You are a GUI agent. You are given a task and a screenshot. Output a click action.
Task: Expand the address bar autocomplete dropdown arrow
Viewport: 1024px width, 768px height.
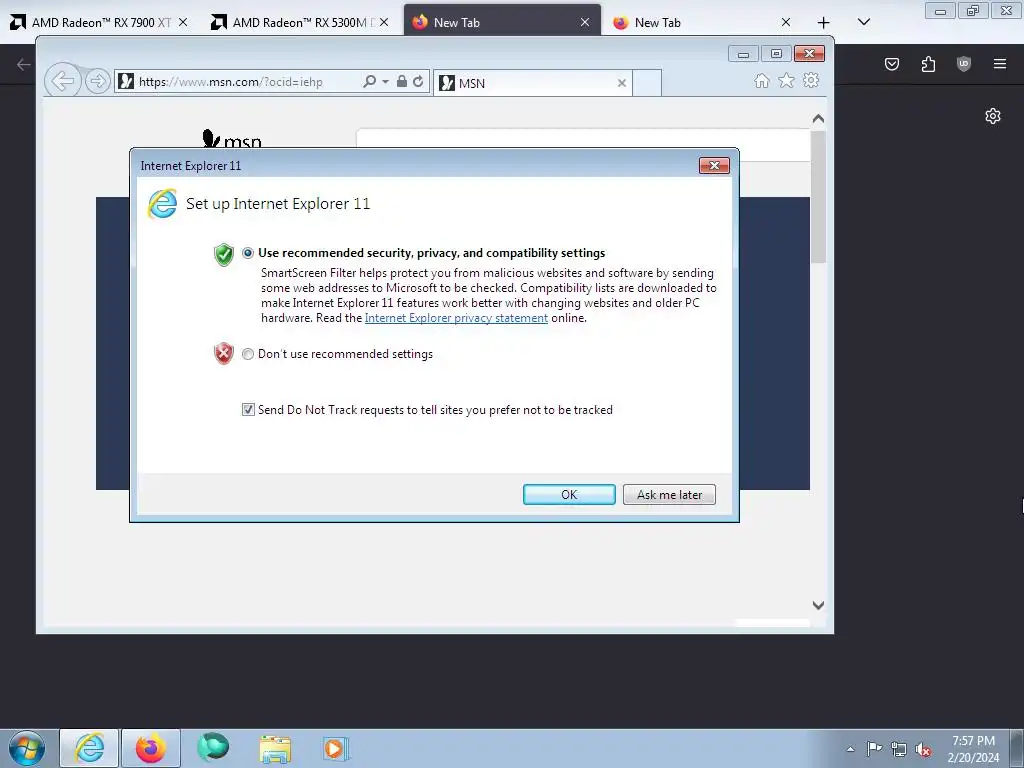click(385, 82)
